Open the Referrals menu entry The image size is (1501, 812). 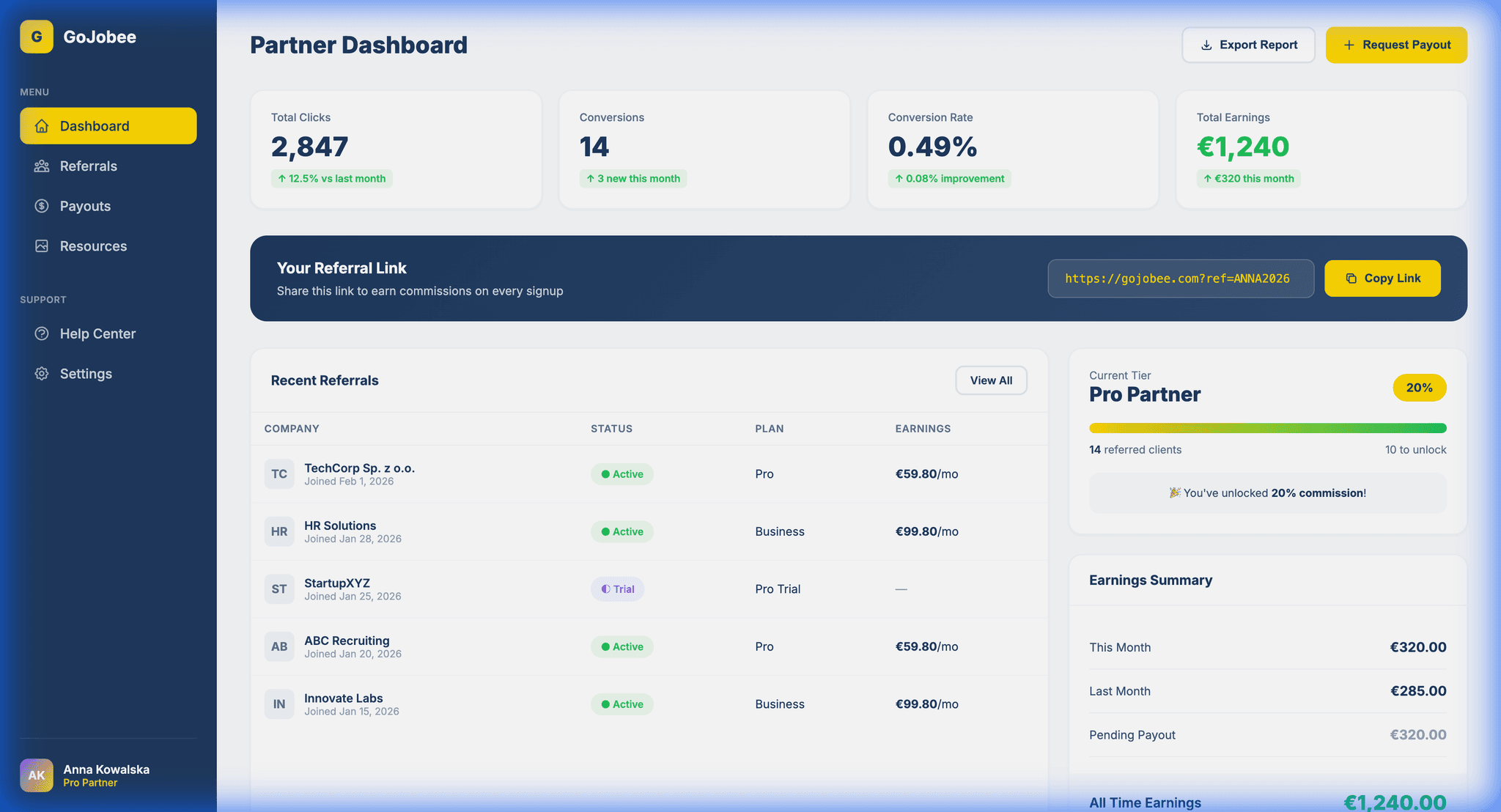[x=89, y=166]
